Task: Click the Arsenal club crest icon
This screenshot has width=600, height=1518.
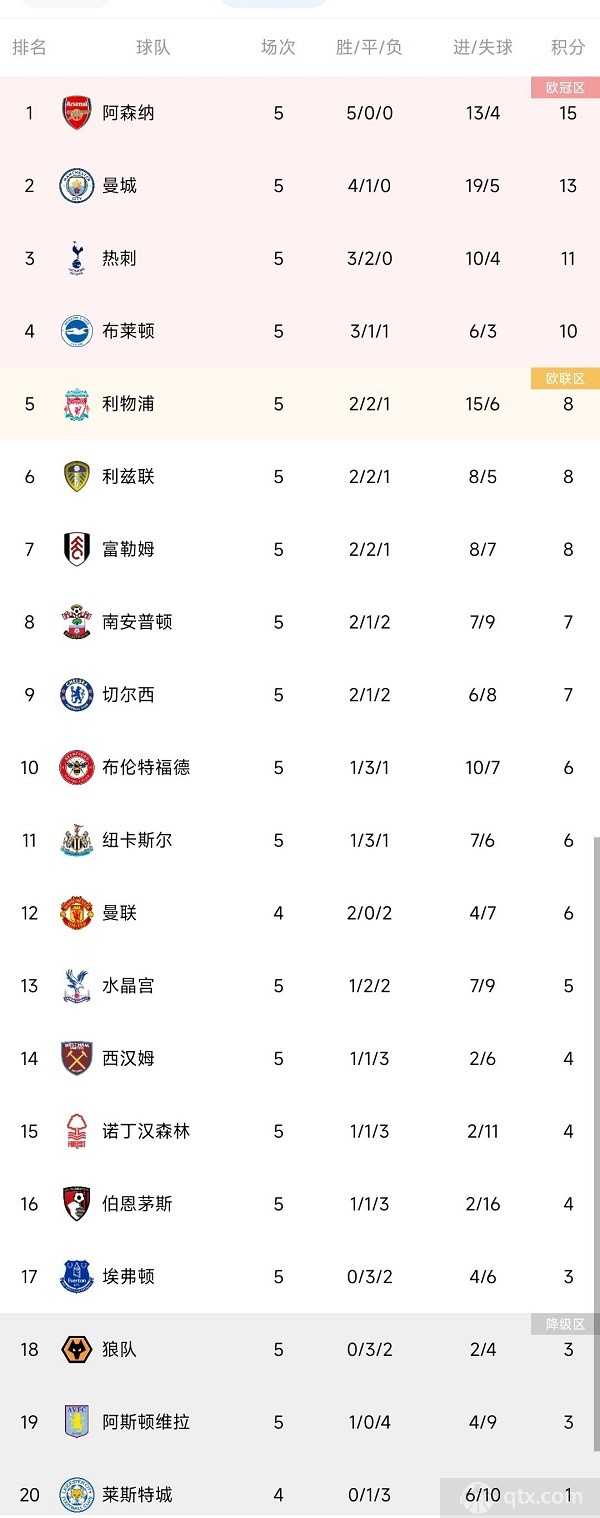Action: [x=77, y=113]
